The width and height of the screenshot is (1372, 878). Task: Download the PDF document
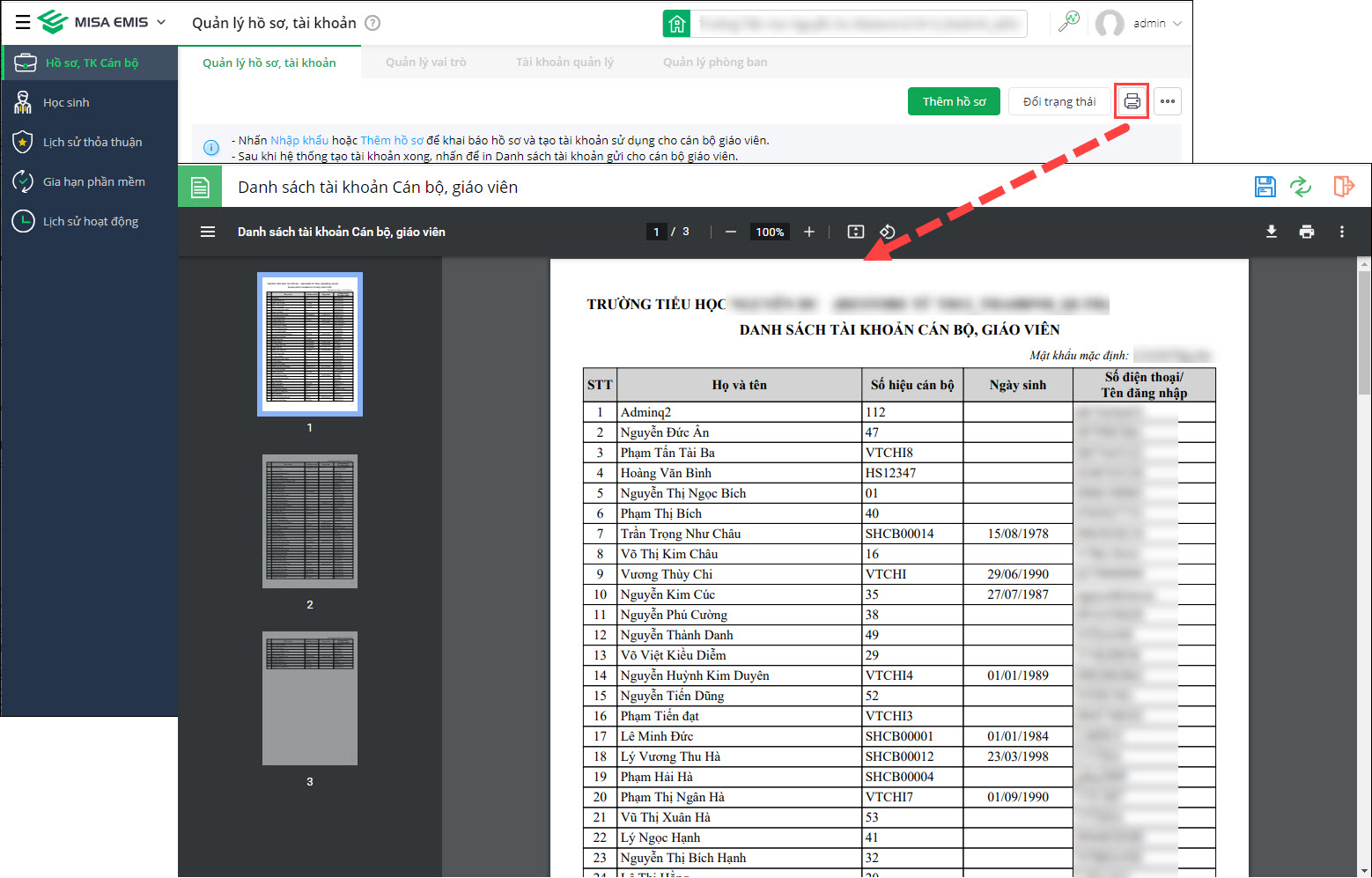(1272, 232)
